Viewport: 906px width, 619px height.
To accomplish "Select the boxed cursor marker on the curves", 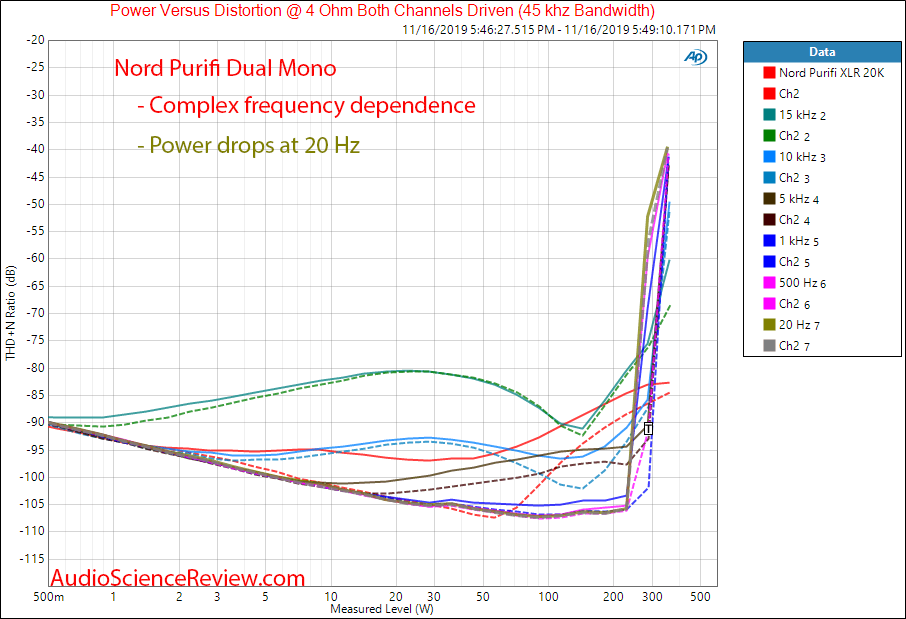I will coord(648,429).
